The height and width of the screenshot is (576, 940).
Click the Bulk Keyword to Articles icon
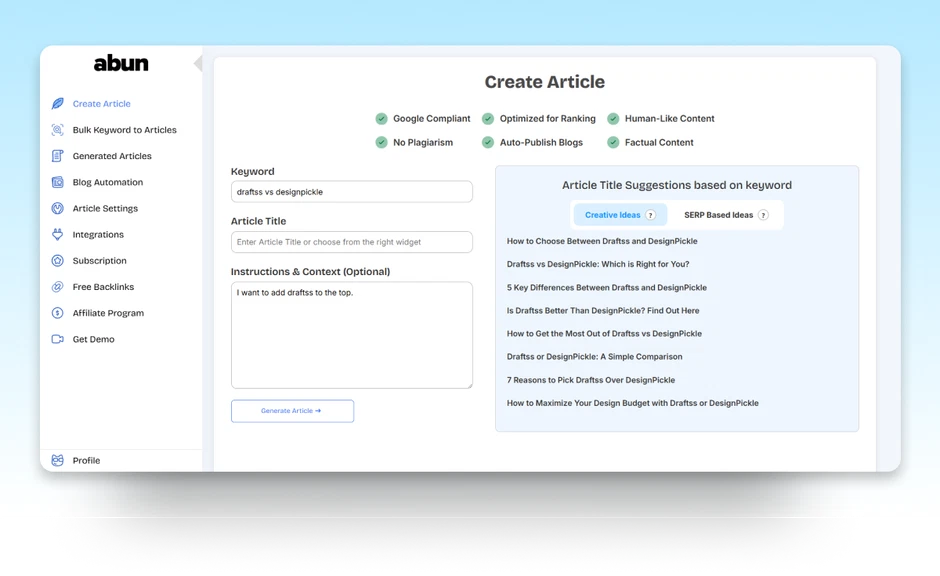[58, 130]
